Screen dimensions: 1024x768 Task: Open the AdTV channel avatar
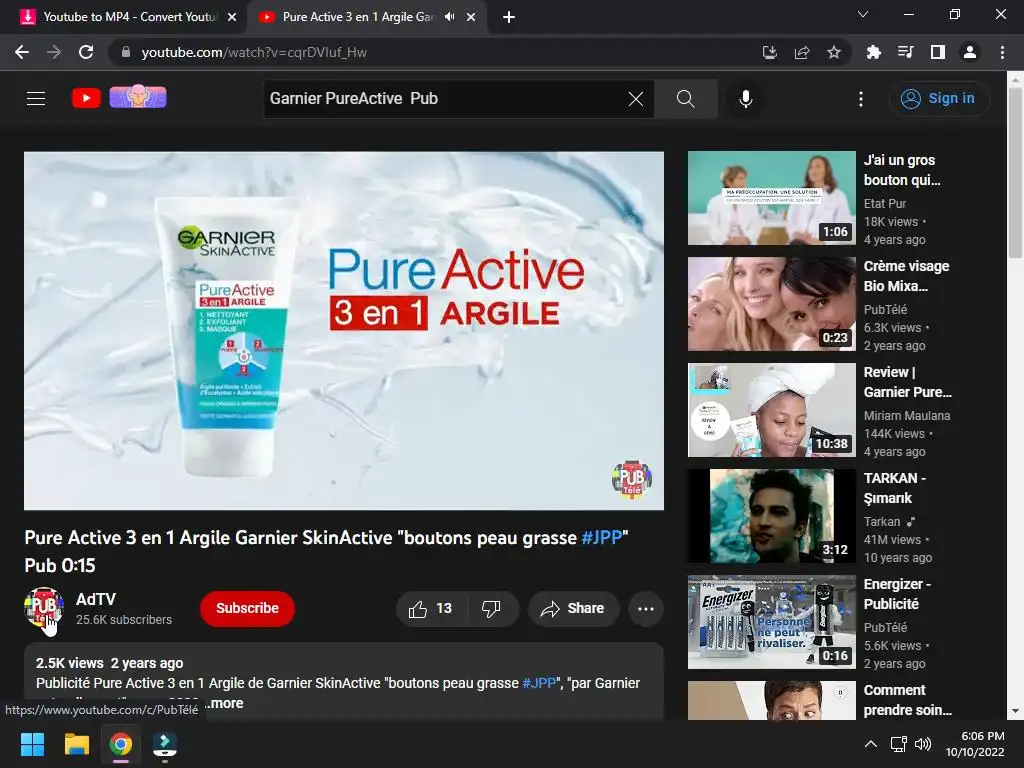[x=44, y=607]
